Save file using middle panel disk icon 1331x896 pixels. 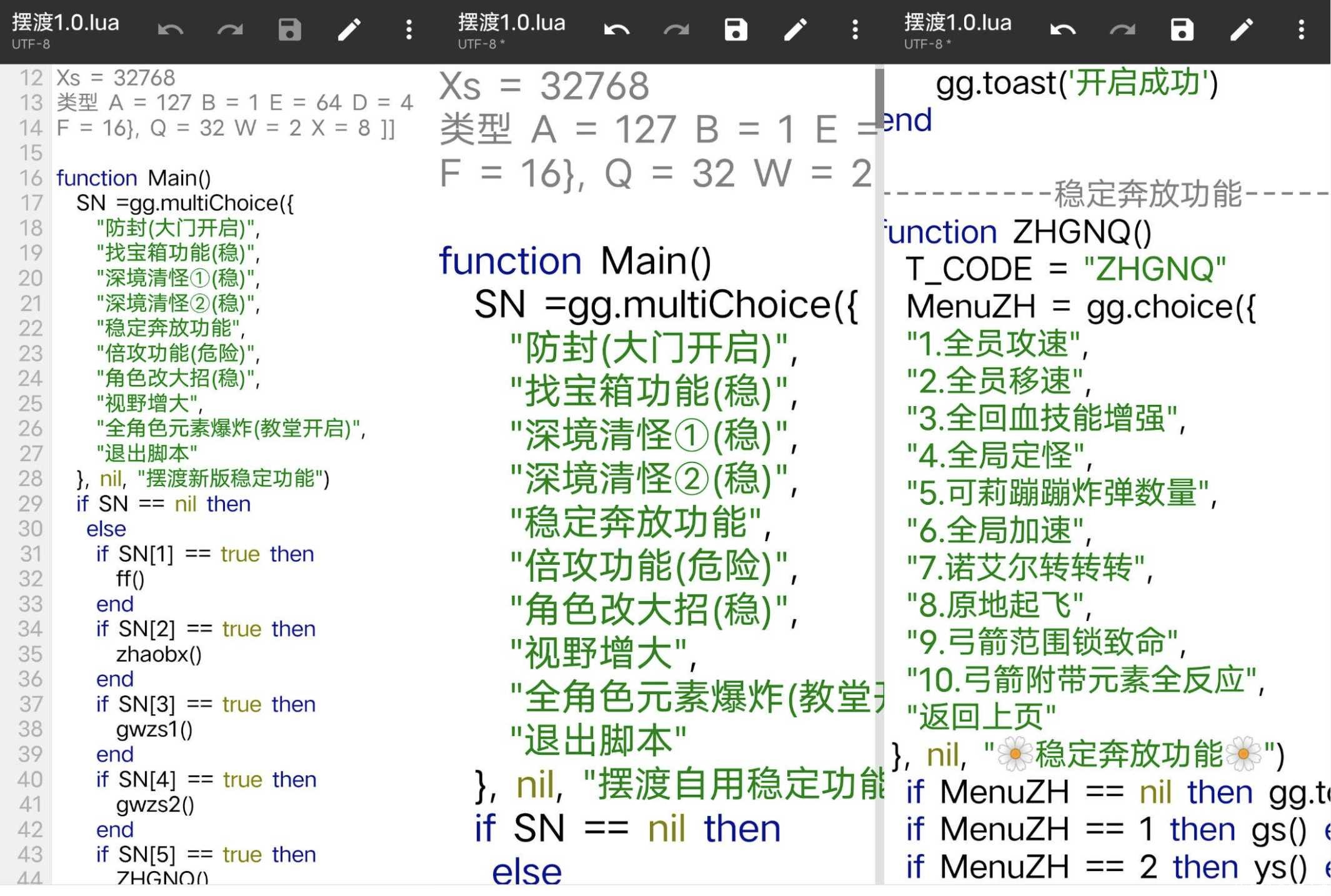(735, 29)
